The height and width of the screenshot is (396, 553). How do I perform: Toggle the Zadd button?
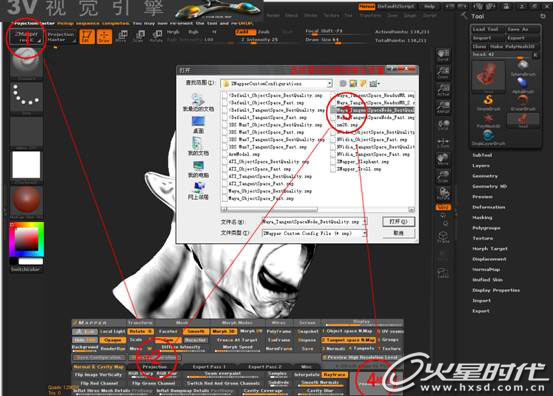click(x=245, y=32)
